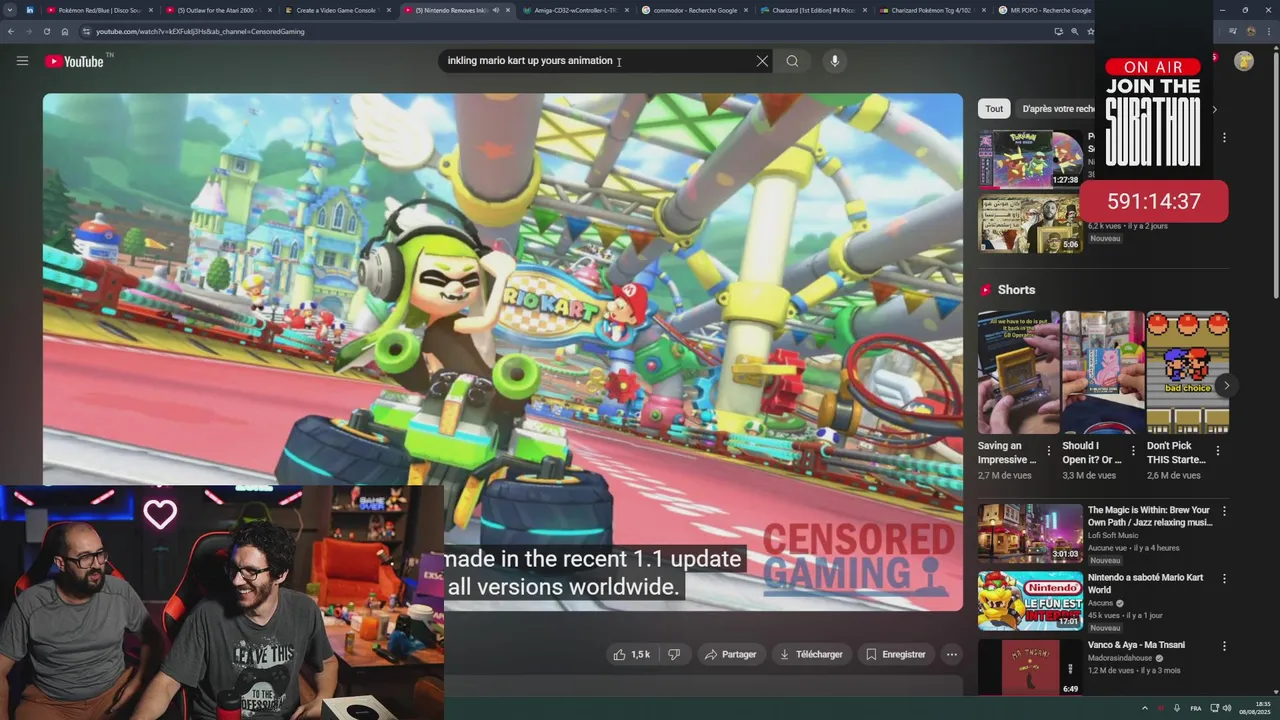Open 'The Magic Is Within' video title
Screen dimensions: 1280x720
[x=1149, y=516]
